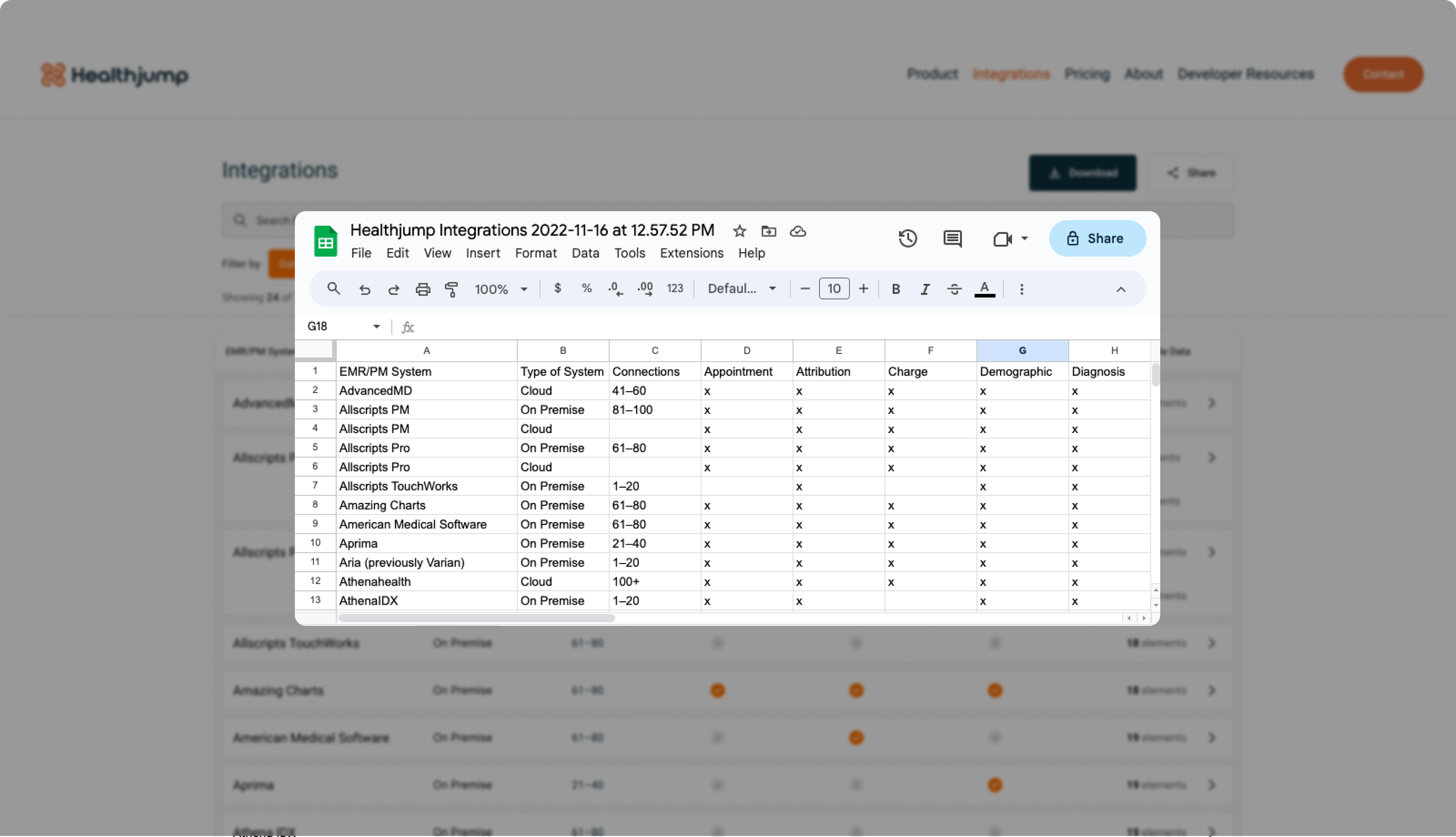
Task: Check the cloud save status icon
Action: click(x=798, y=231)
